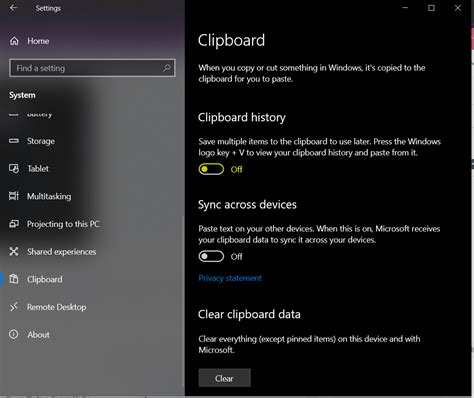
Task: Click the About info icon
Action: coord(14,334)
